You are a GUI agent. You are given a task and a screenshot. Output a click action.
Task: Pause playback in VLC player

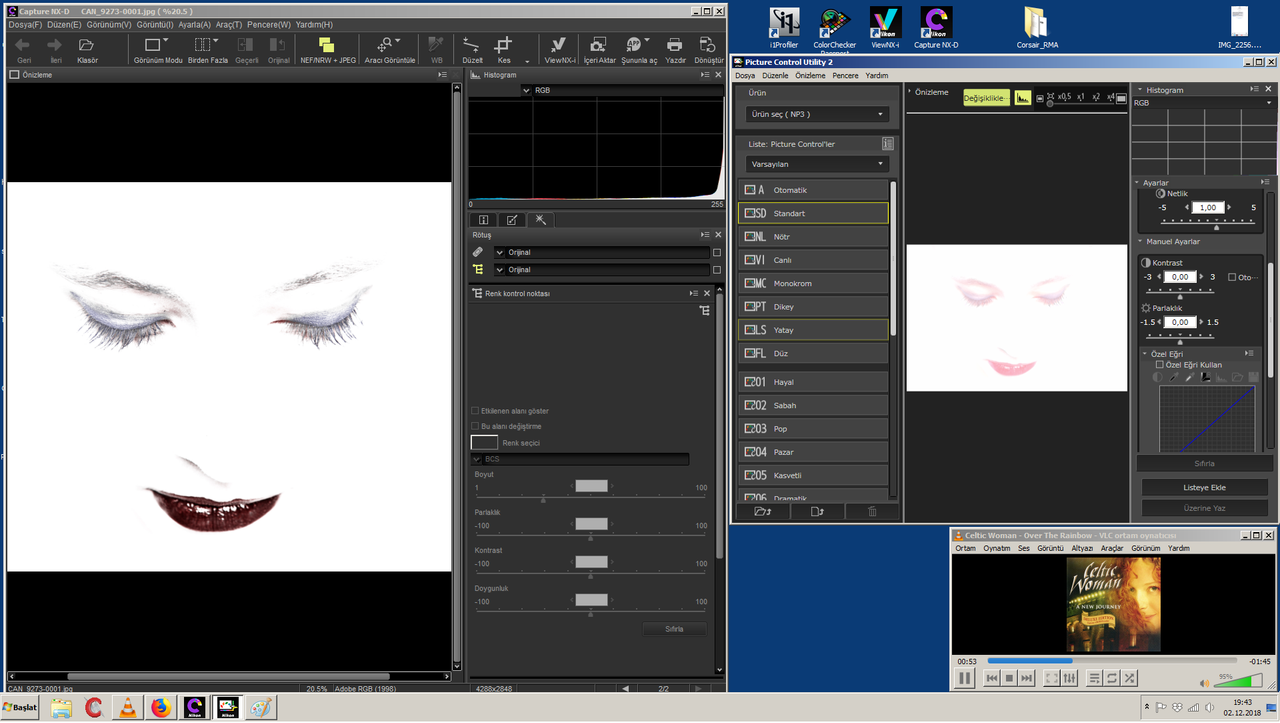(x=965, y=678)
